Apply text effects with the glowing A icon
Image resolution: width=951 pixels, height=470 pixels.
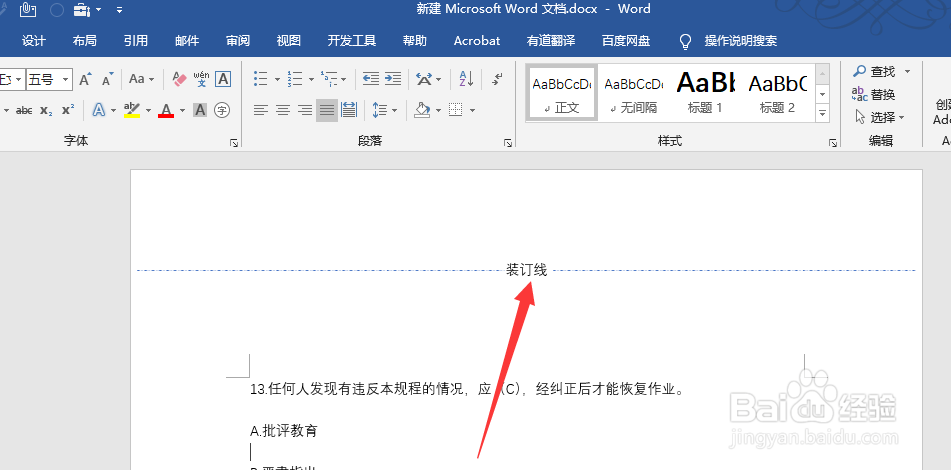(98, 110)
